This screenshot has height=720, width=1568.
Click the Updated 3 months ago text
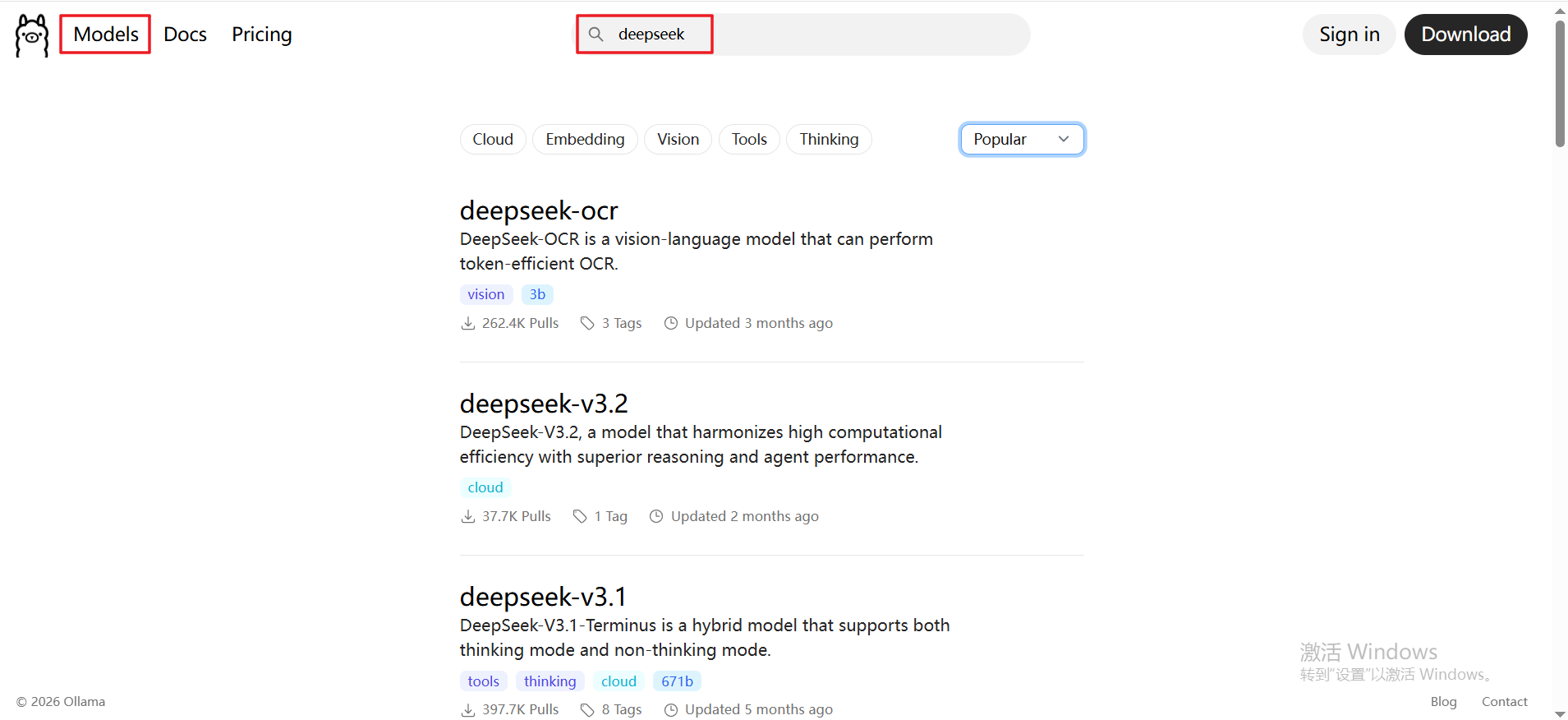coord(759,323)
